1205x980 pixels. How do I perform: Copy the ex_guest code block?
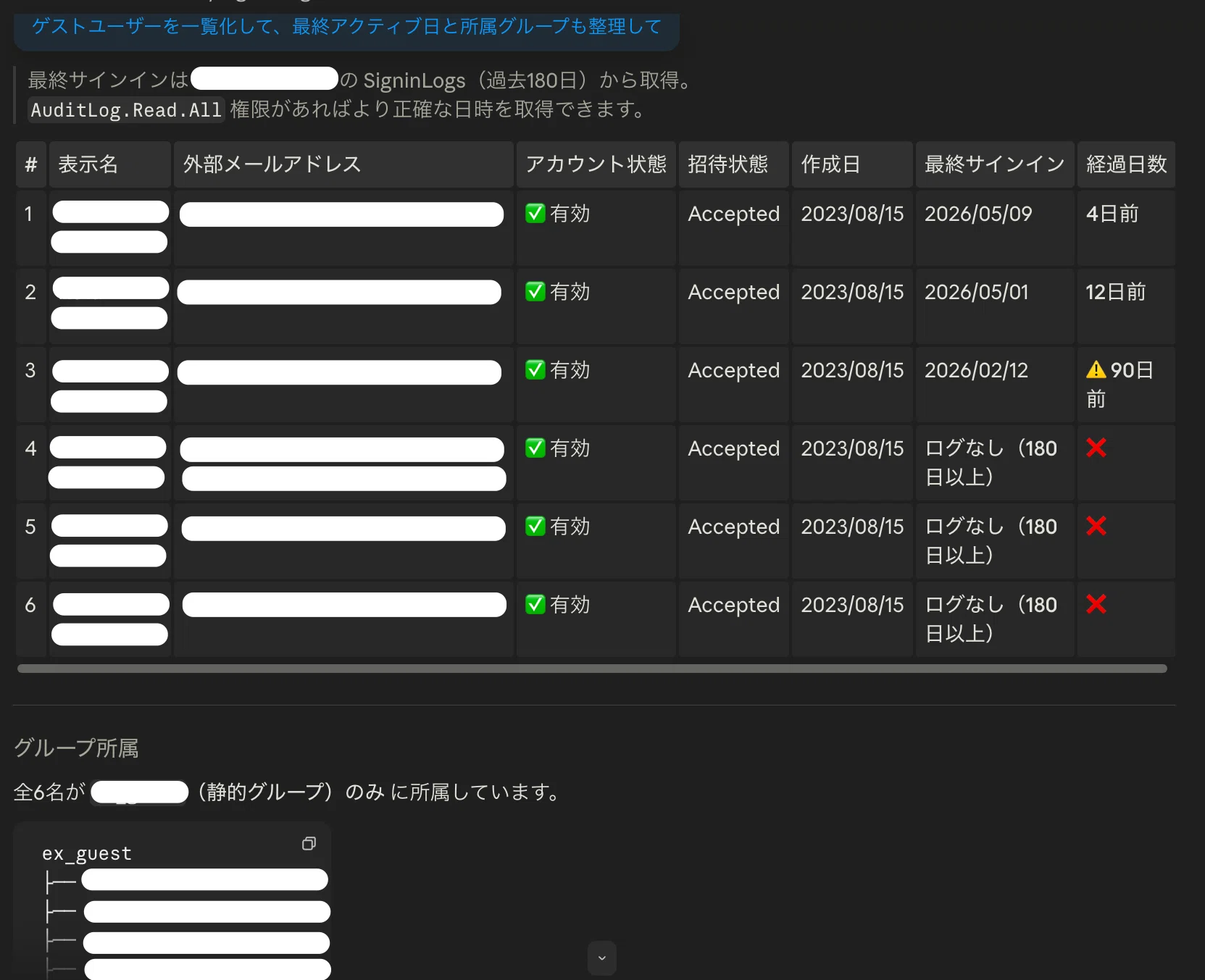[x=309, y=844]
